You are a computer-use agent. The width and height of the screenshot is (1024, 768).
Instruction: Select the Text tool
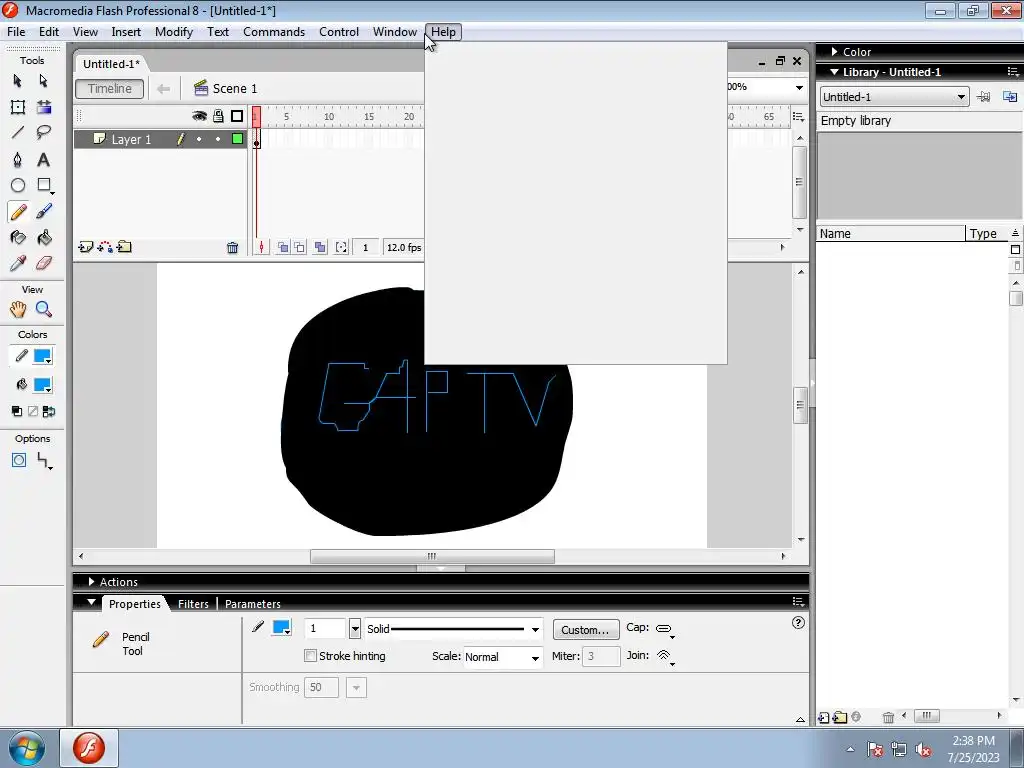tap(44, 159)
